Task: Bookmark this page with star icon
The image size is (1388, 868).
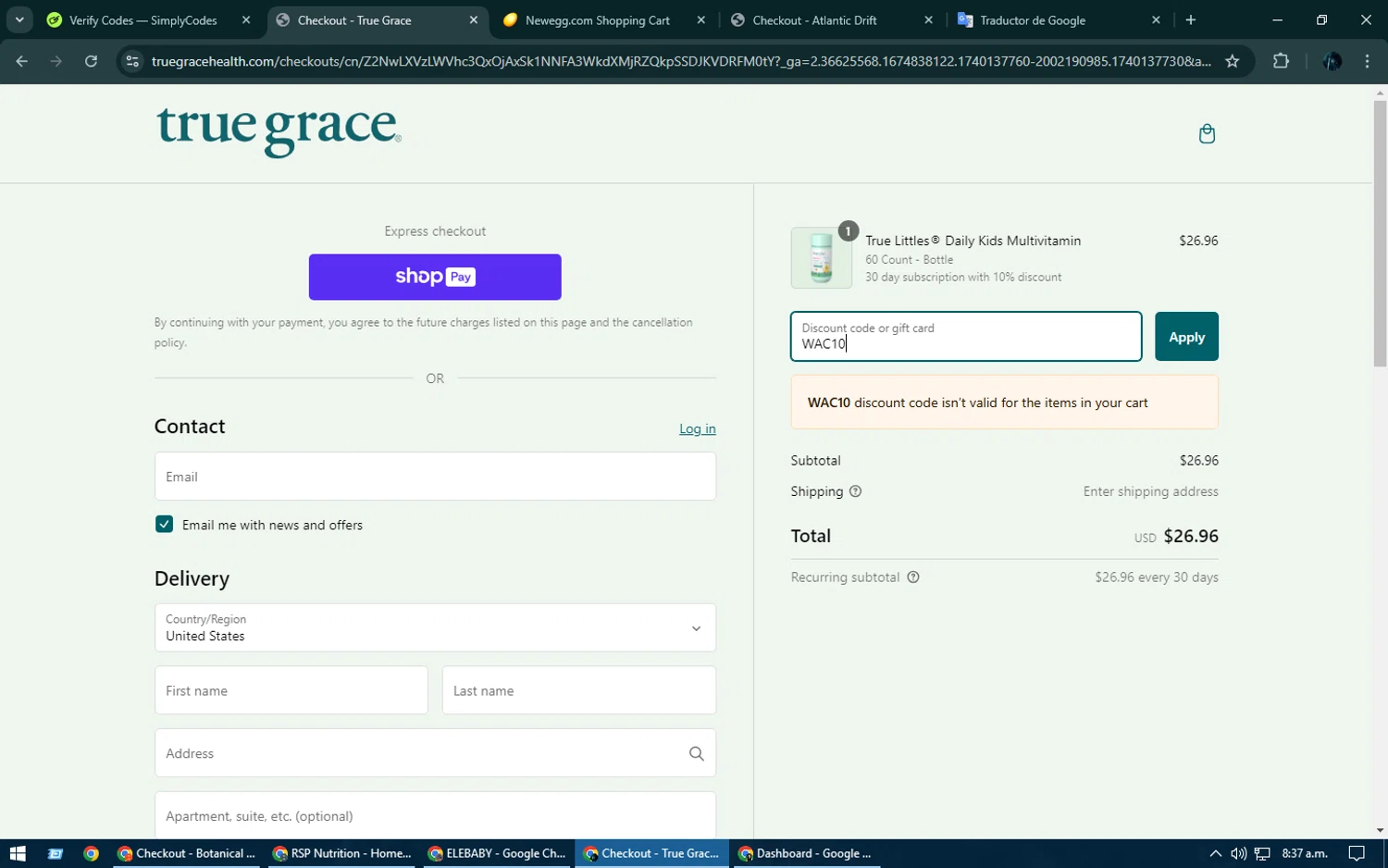Action: click(x=1232, y=61)
